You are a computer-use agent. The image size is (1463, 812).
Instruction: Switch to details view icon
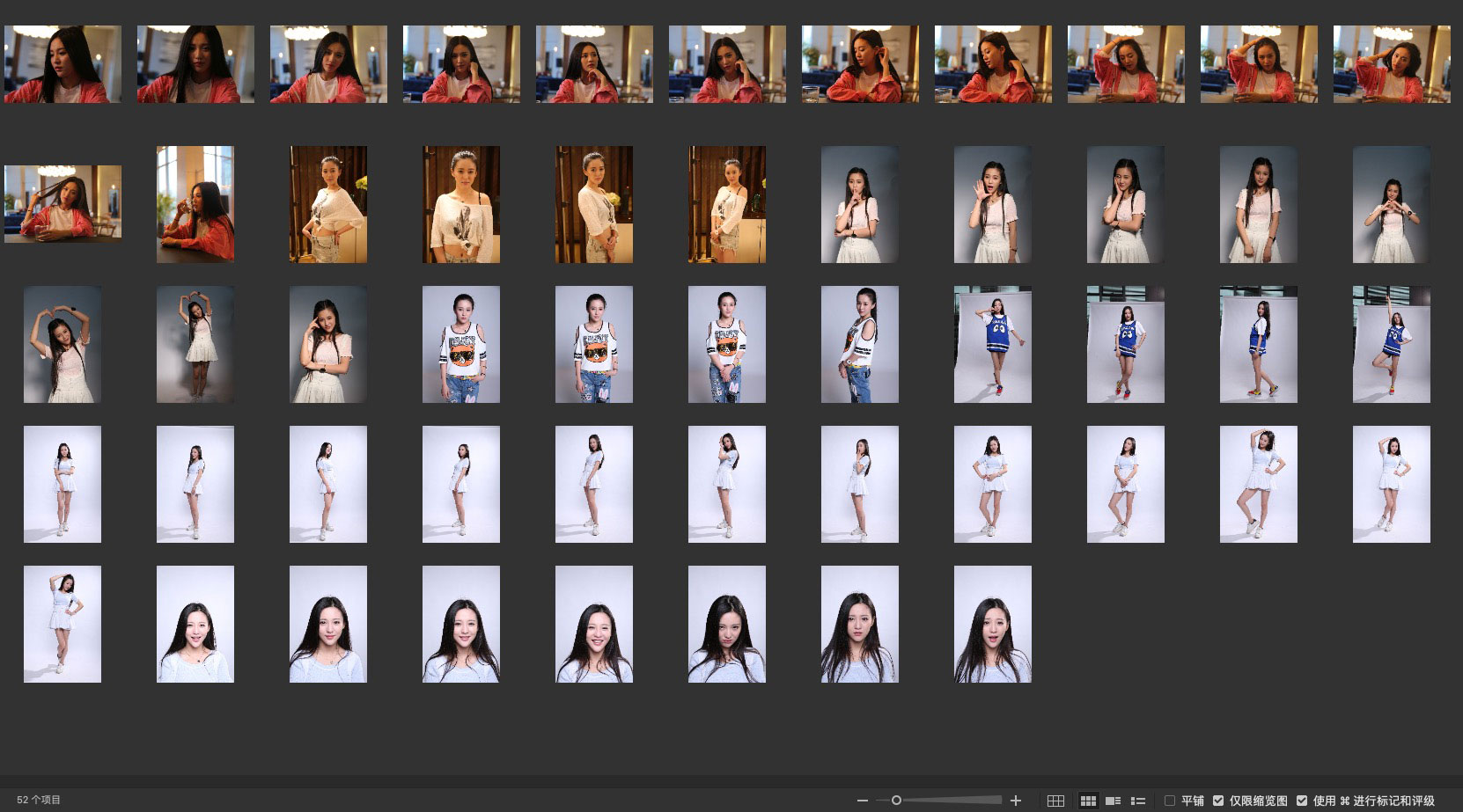tap(1113, 801)
